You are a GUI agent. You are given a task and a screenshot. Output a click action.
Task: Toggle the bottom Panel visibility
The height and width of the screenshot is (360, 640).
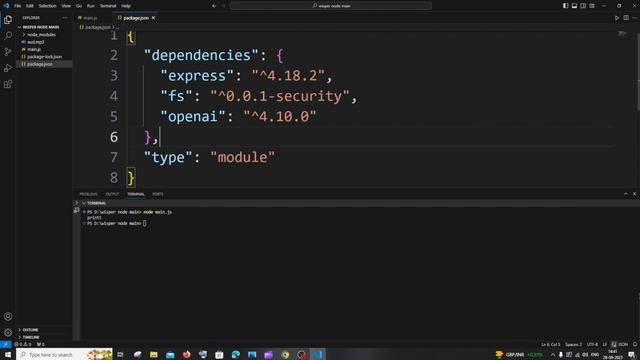[x=574, y=6]
